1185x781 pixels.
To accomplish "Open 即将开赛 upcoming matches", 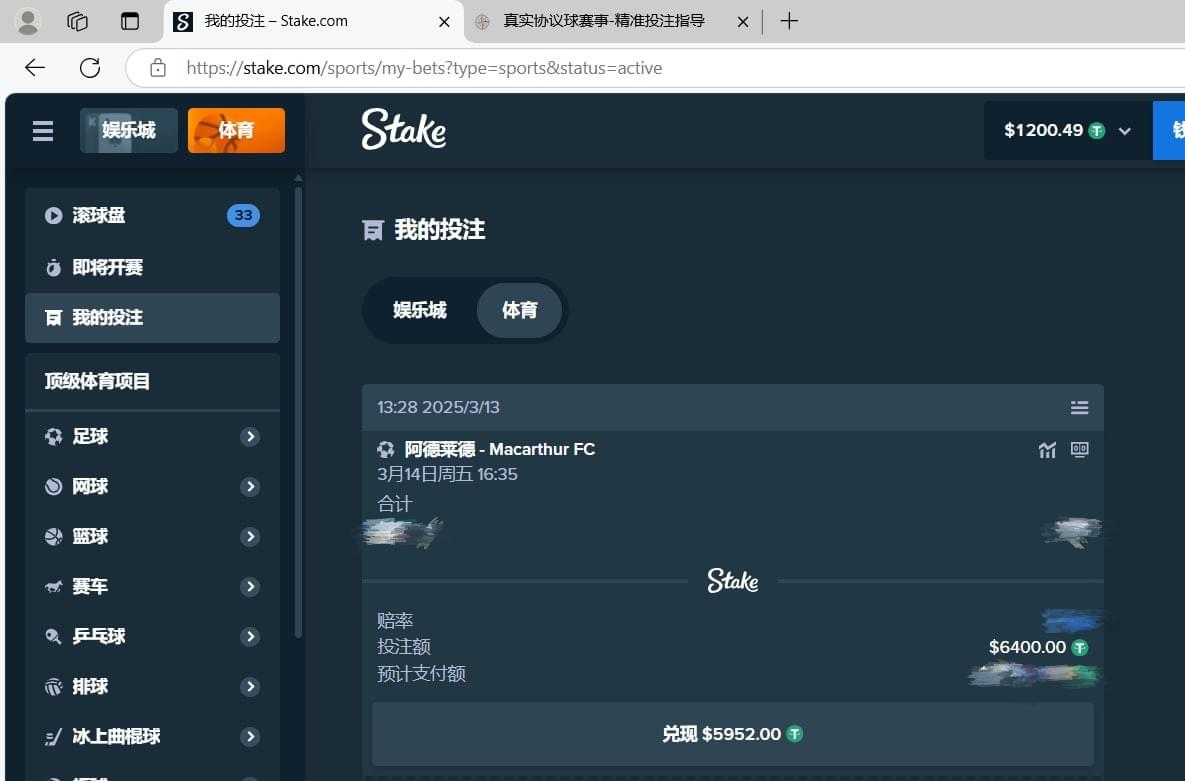I will (153, 267).
